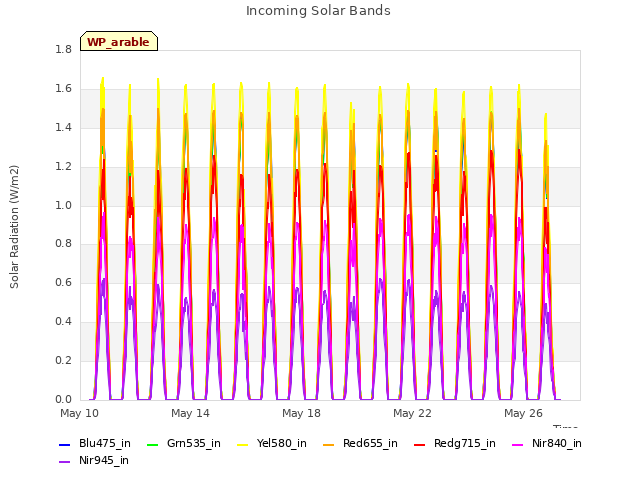Click the purple Nir945_in legend color marker
The width and height of the screenshot is (640, 480).
tap(65, 462)
